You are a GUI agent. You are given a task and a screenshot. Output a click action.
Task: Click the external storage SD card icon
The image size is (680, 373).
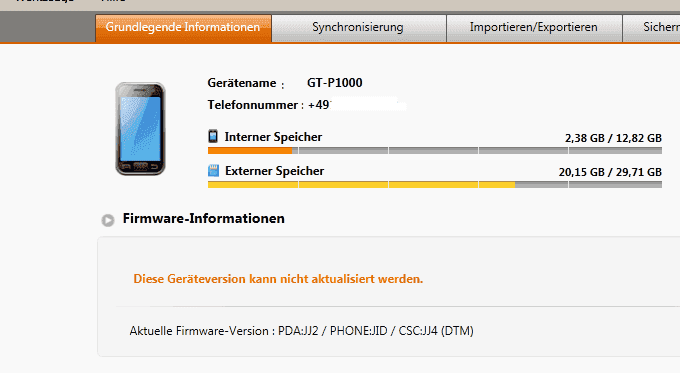(x=213, y=170)
